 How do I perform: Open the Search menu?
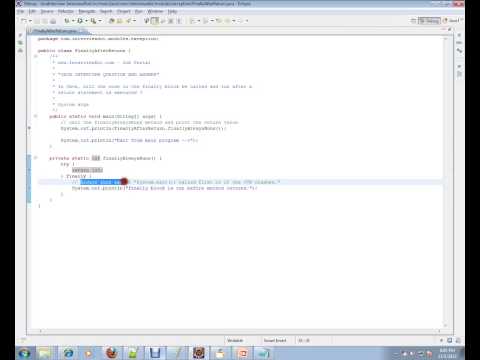(x=106, y=11)
